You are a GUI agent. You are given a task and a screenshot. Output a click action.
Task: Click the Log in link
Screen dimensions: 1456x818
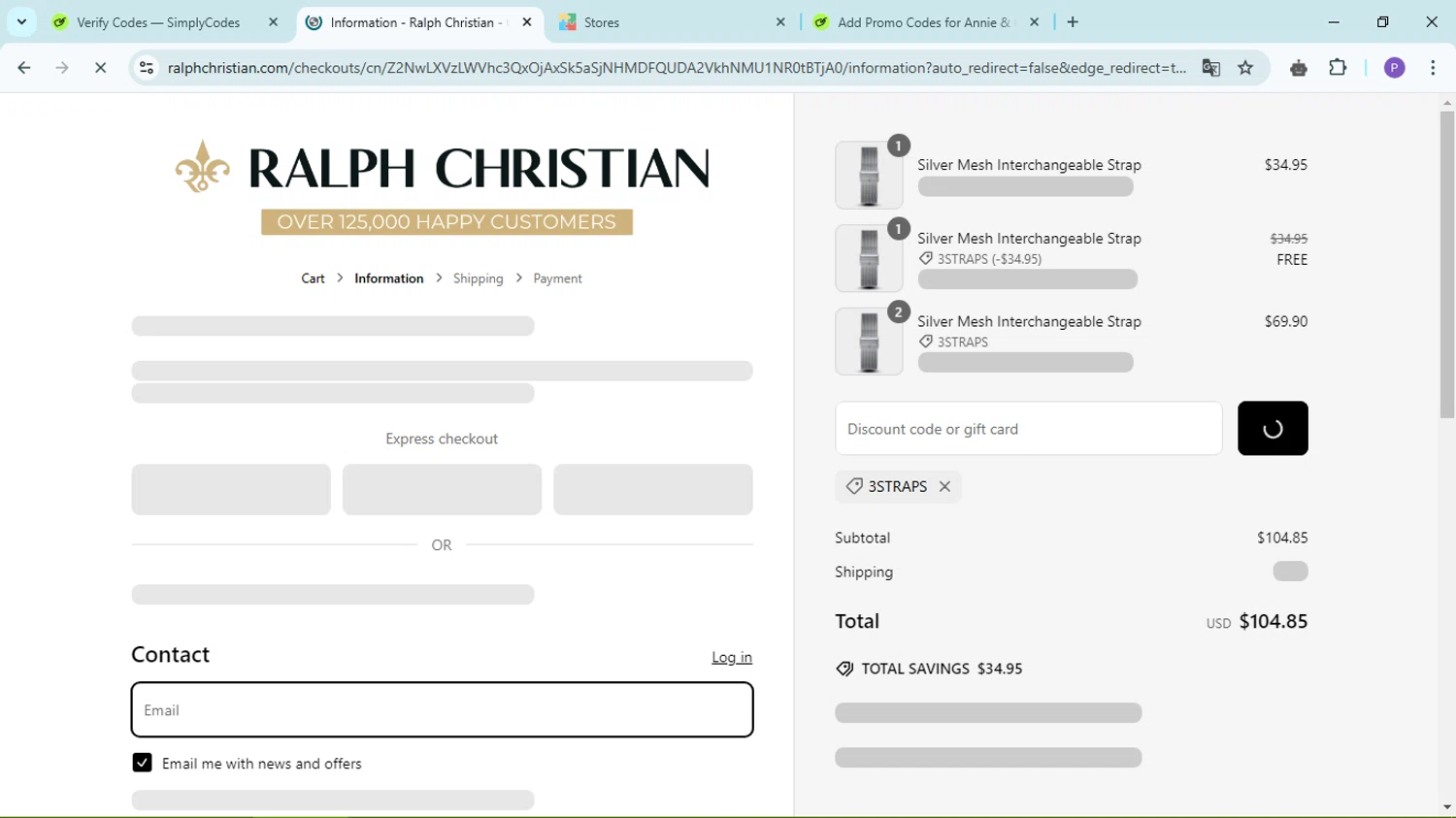click(732, 657)
